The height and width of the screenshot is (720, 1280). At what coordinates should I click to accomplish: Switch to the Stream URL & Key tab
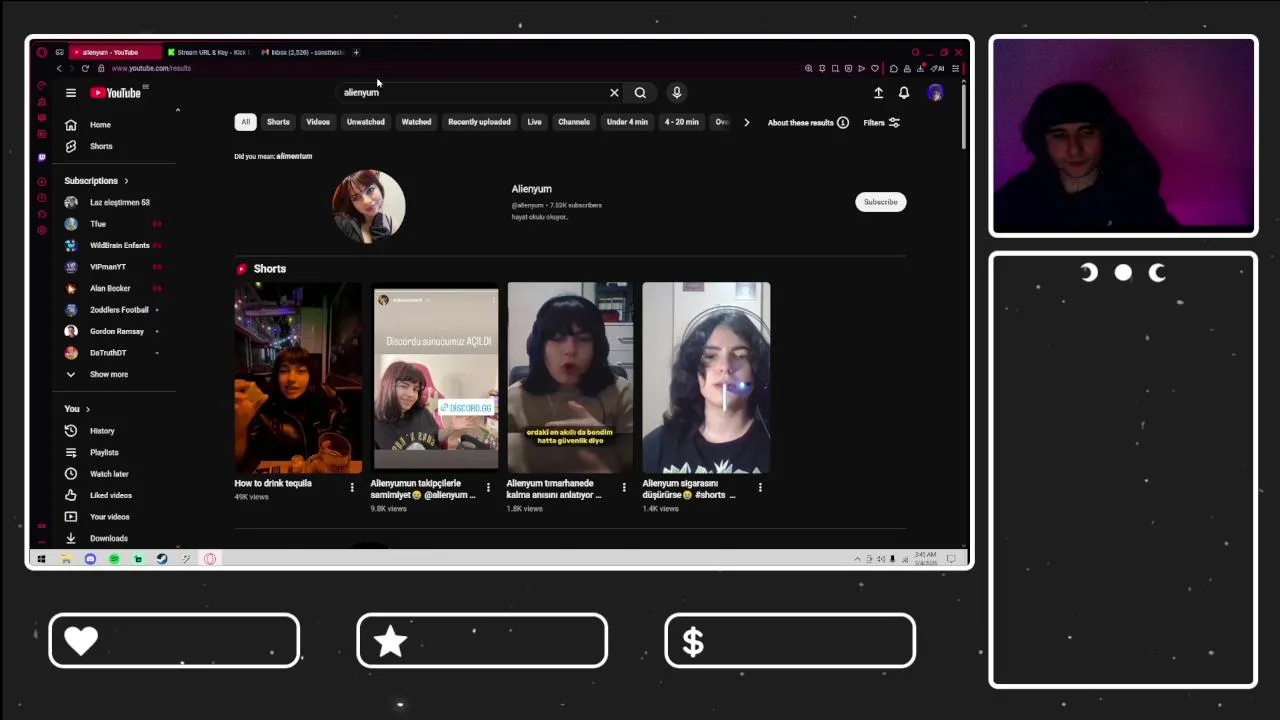pos(210,52)
